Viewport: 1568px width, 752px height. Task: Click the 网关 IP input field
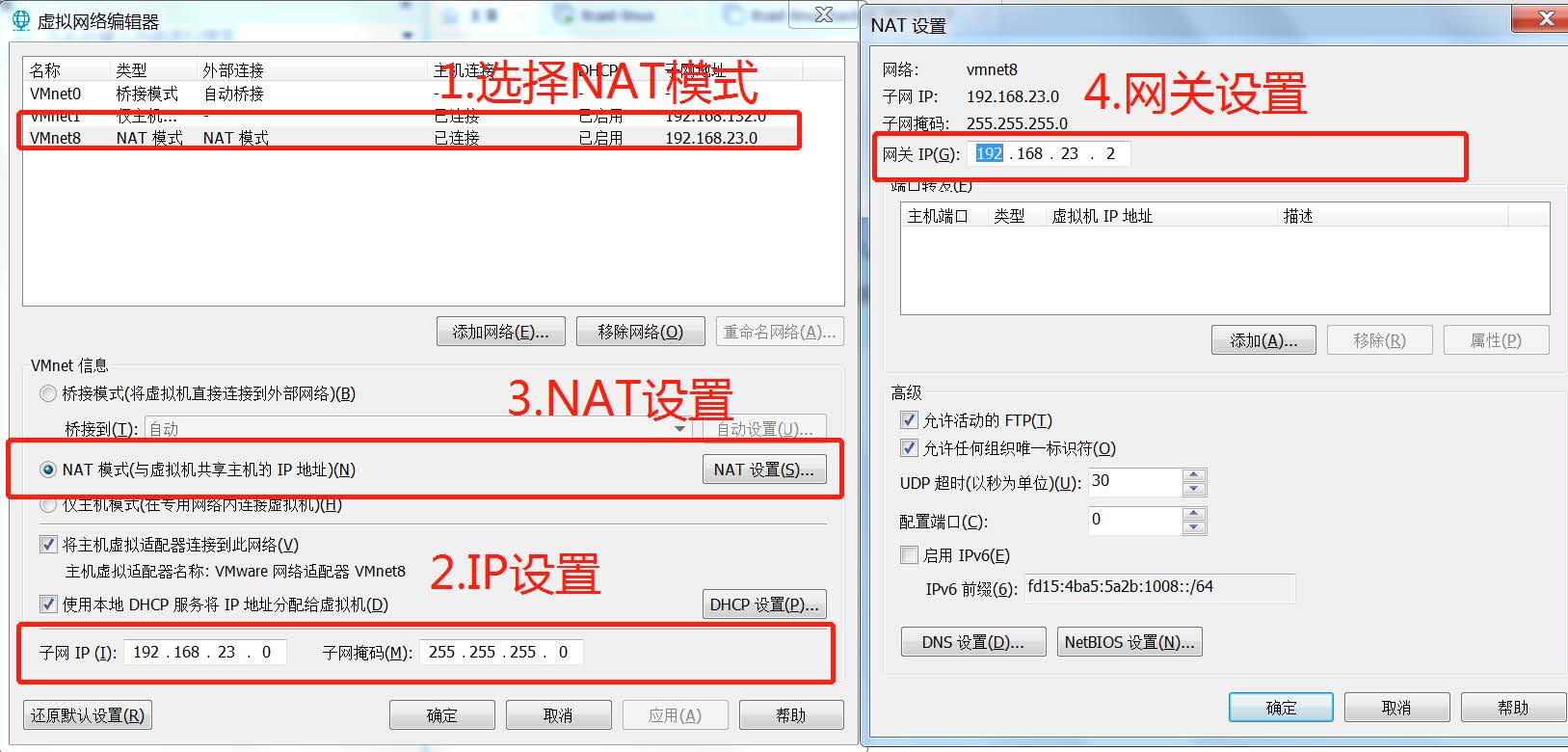click(1050, 154)
